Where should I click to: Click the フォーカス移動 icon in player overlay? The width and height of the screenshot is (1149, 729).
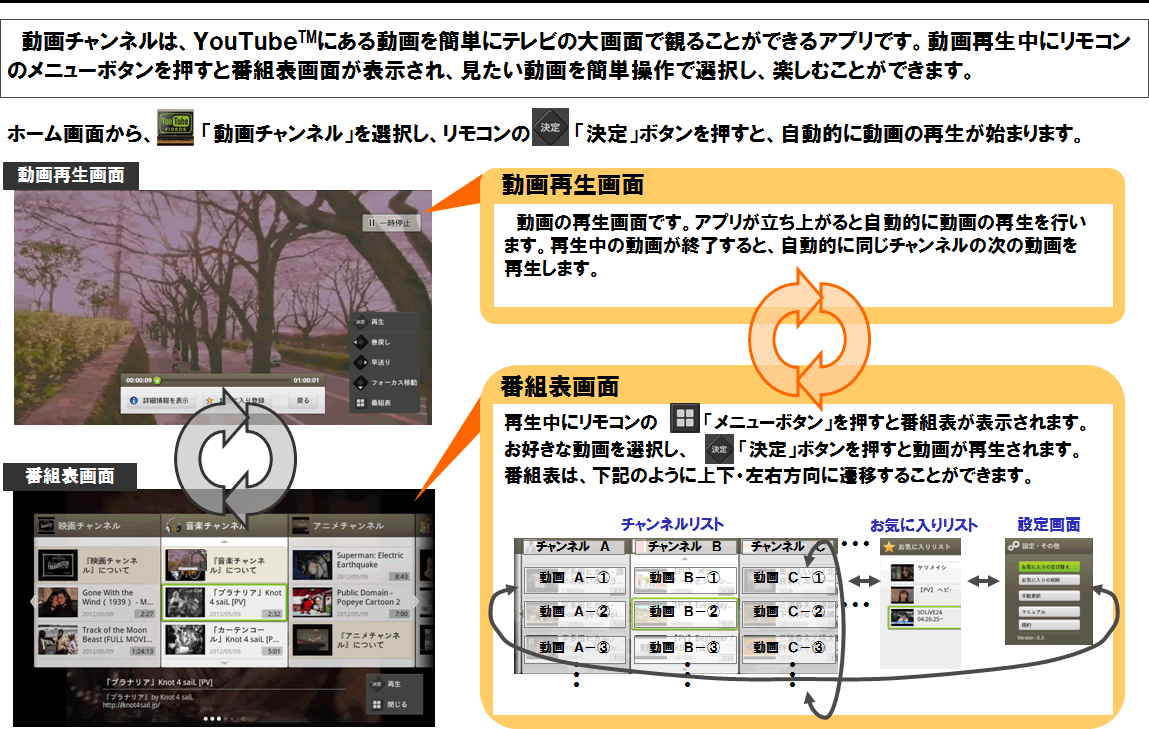(361, 383)
